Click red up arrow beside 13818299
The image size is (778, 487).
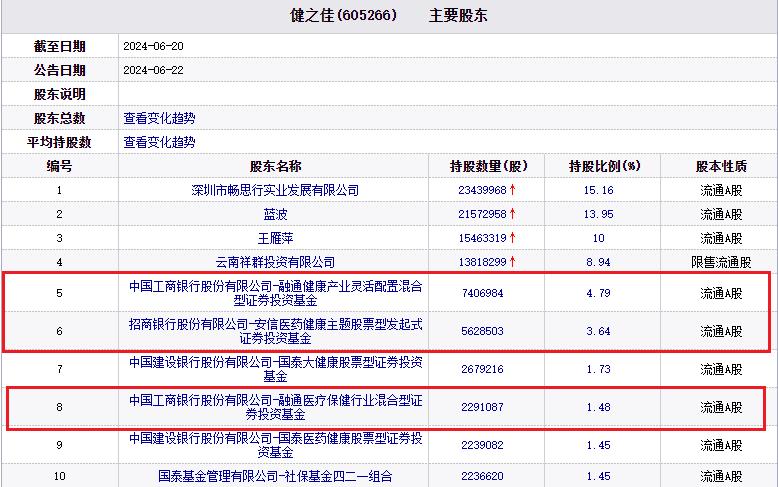(x=513, y=262)
